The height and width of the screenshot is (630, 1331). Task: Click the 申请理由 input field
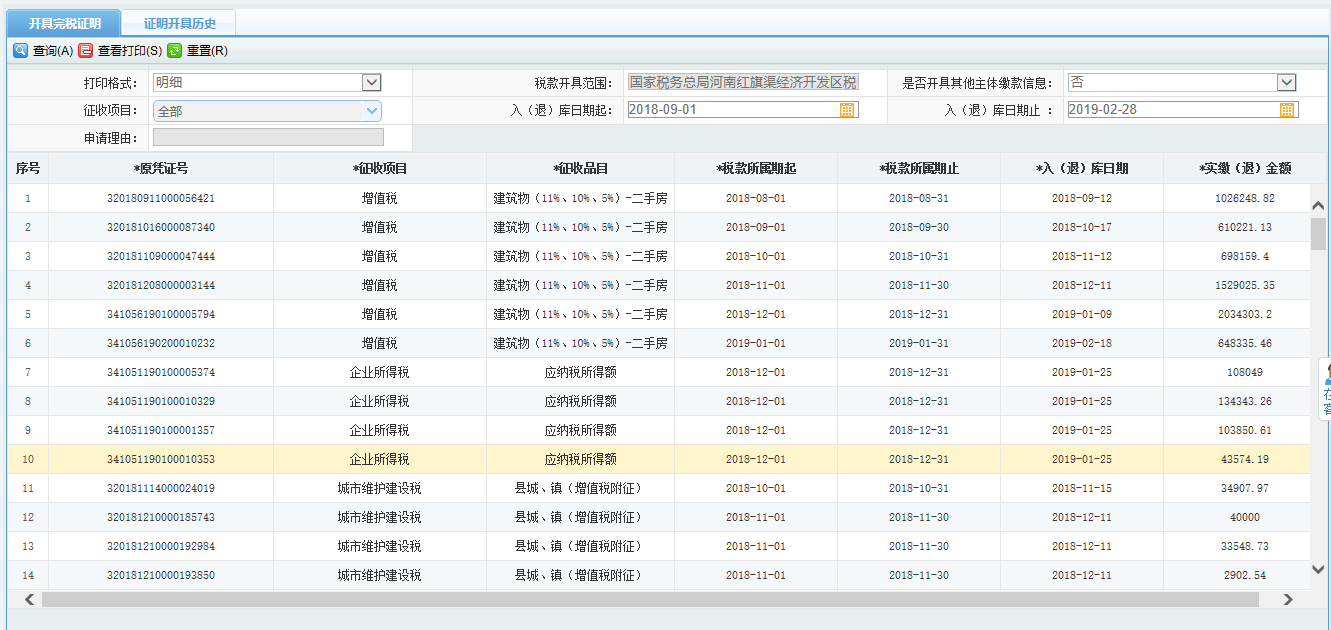(x=266, y=137)
